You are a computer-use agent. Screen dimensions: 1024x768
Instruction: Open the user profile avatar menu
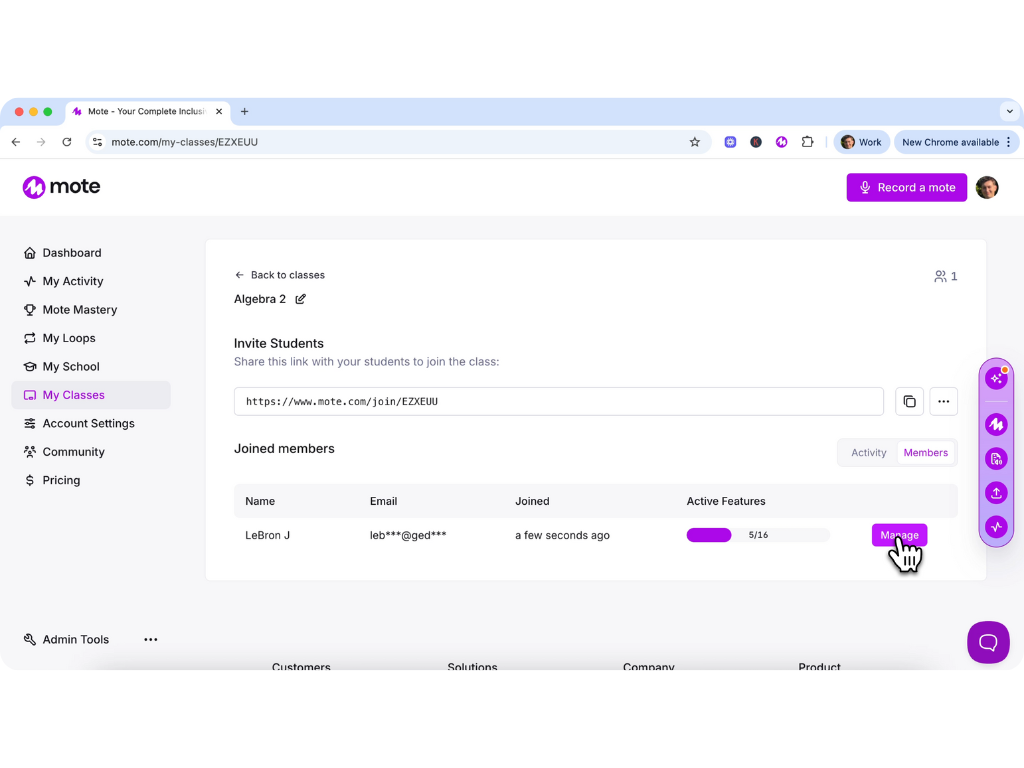click(x=987, y=187)
